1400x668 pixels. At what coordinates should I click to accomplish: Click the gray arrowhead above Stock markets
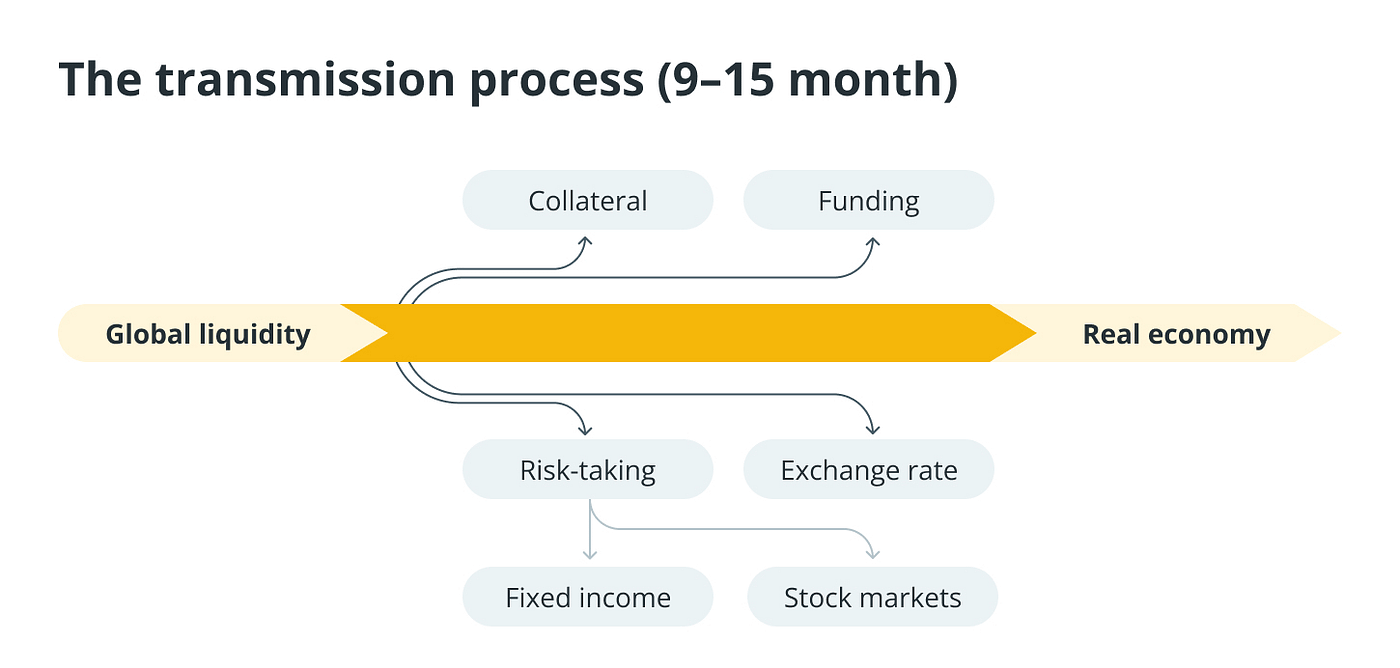tap(872, 554)
